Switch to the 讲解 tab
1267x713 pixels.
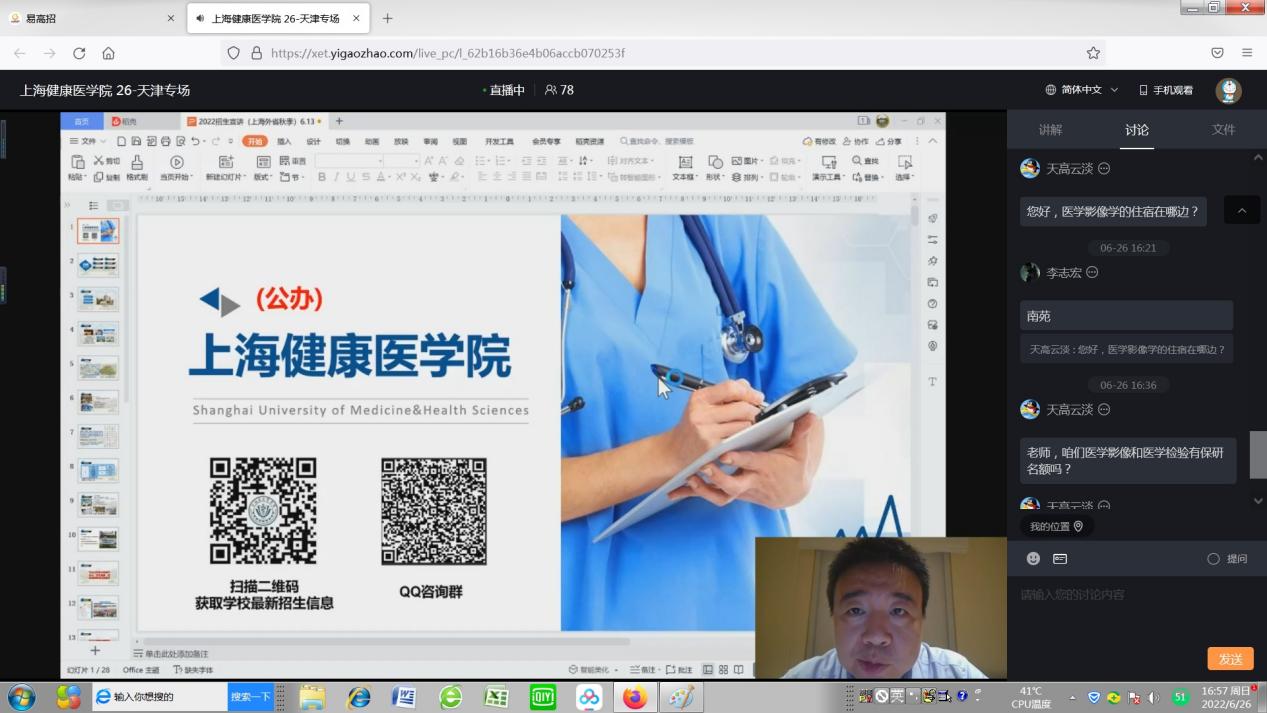pos(1050,130)
